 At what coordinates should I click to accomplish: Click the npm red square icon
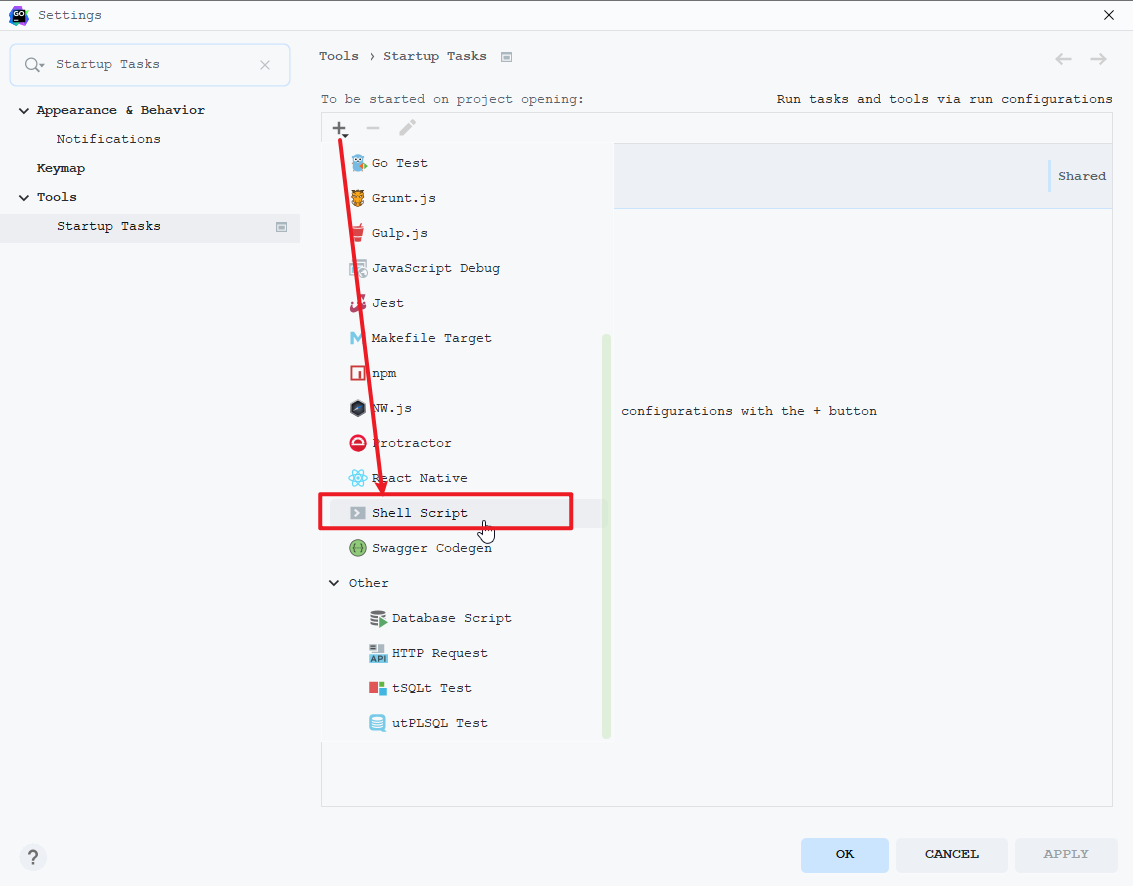[357, 373]
